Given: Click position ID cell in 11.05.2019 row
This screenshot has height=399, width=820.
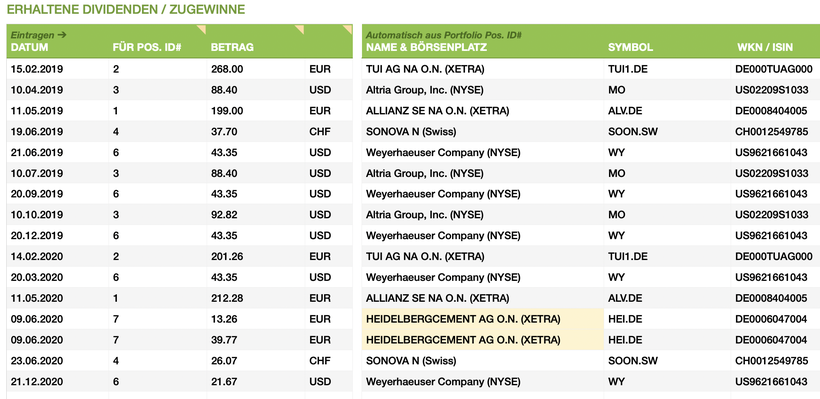Looking at the screenshot, I should (116, 110).
